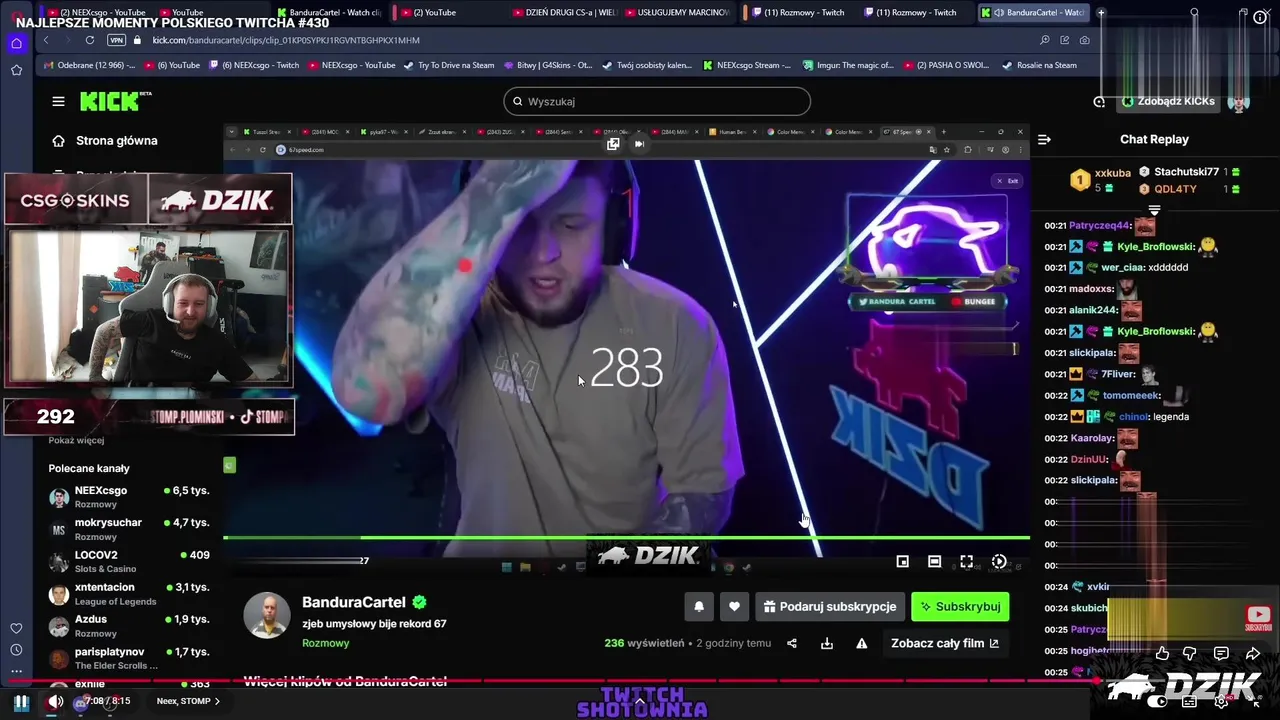Image resolution: width=1280 pixels, height=720 pixels.
Task: Seek on the red YouTube progress bar
Action: click(640, 681)
